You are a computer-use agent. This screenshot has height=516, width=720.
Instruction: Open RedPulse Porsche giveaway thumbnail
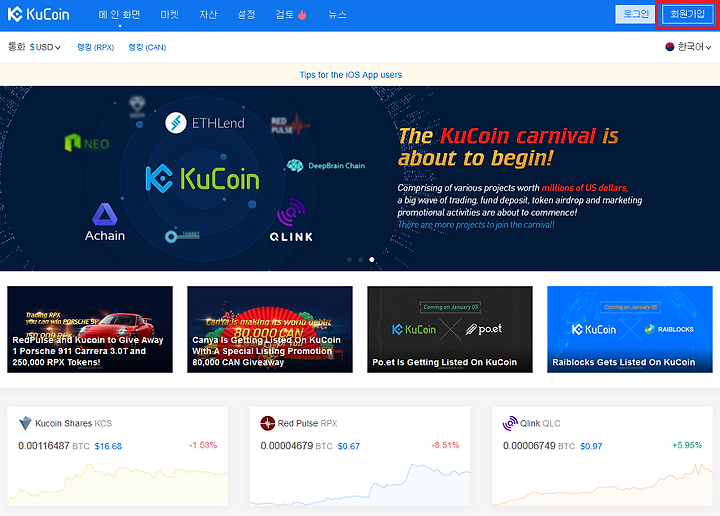coord(90,329)
